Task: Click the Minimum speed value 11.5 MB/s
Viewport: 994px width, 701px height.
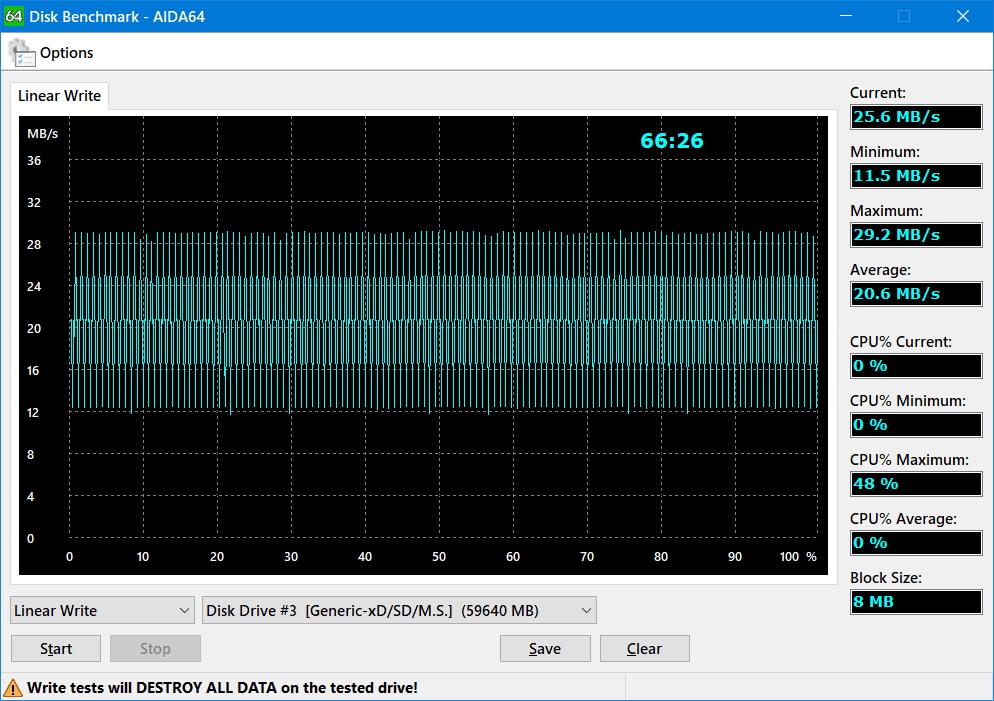Action: pos(916,176)
